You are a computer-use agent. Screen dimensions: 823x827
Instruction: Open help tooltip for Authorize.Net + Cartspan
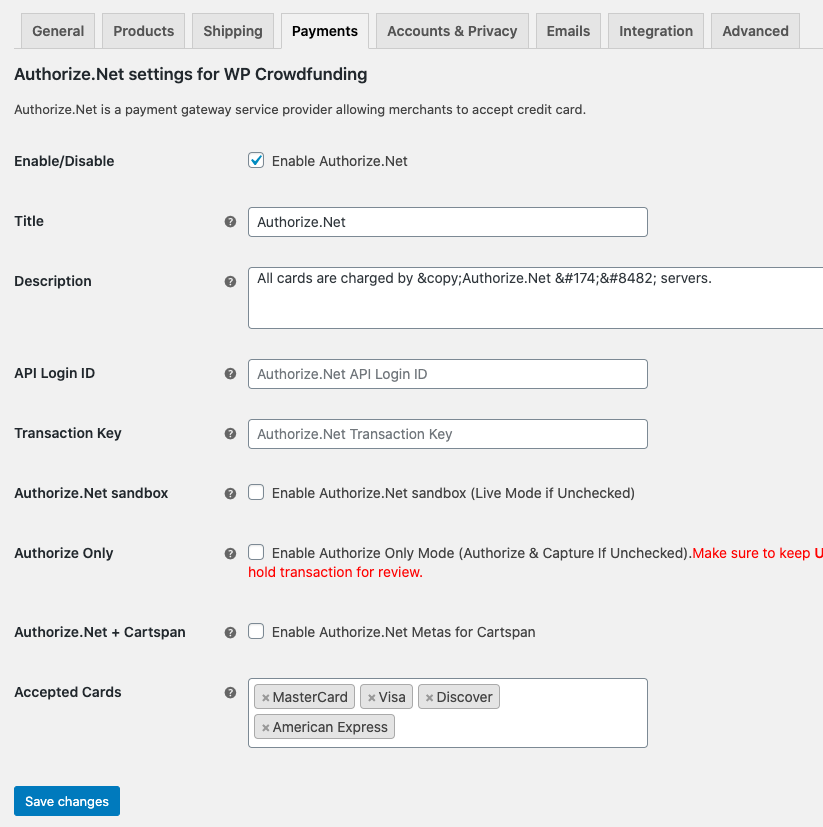tap(230, 632)
